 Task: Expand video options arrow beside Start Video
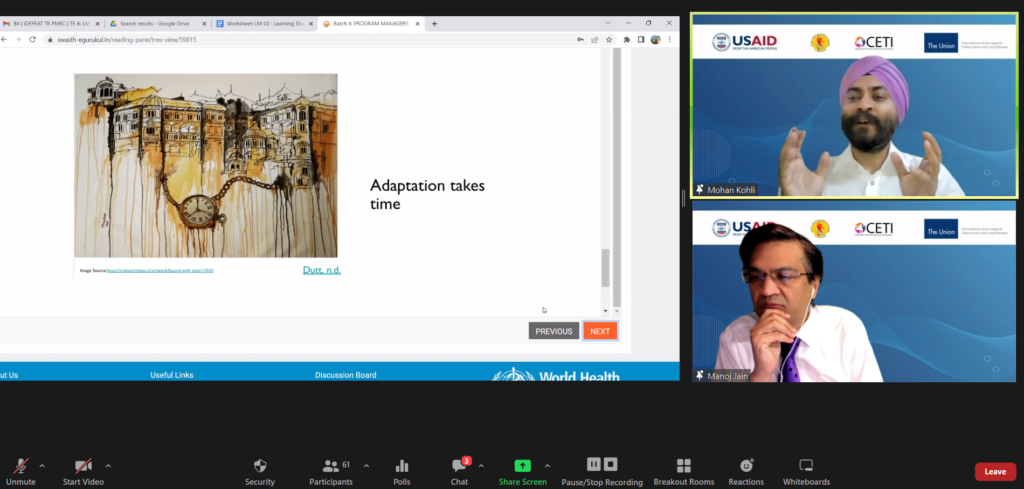coord(108,466)
